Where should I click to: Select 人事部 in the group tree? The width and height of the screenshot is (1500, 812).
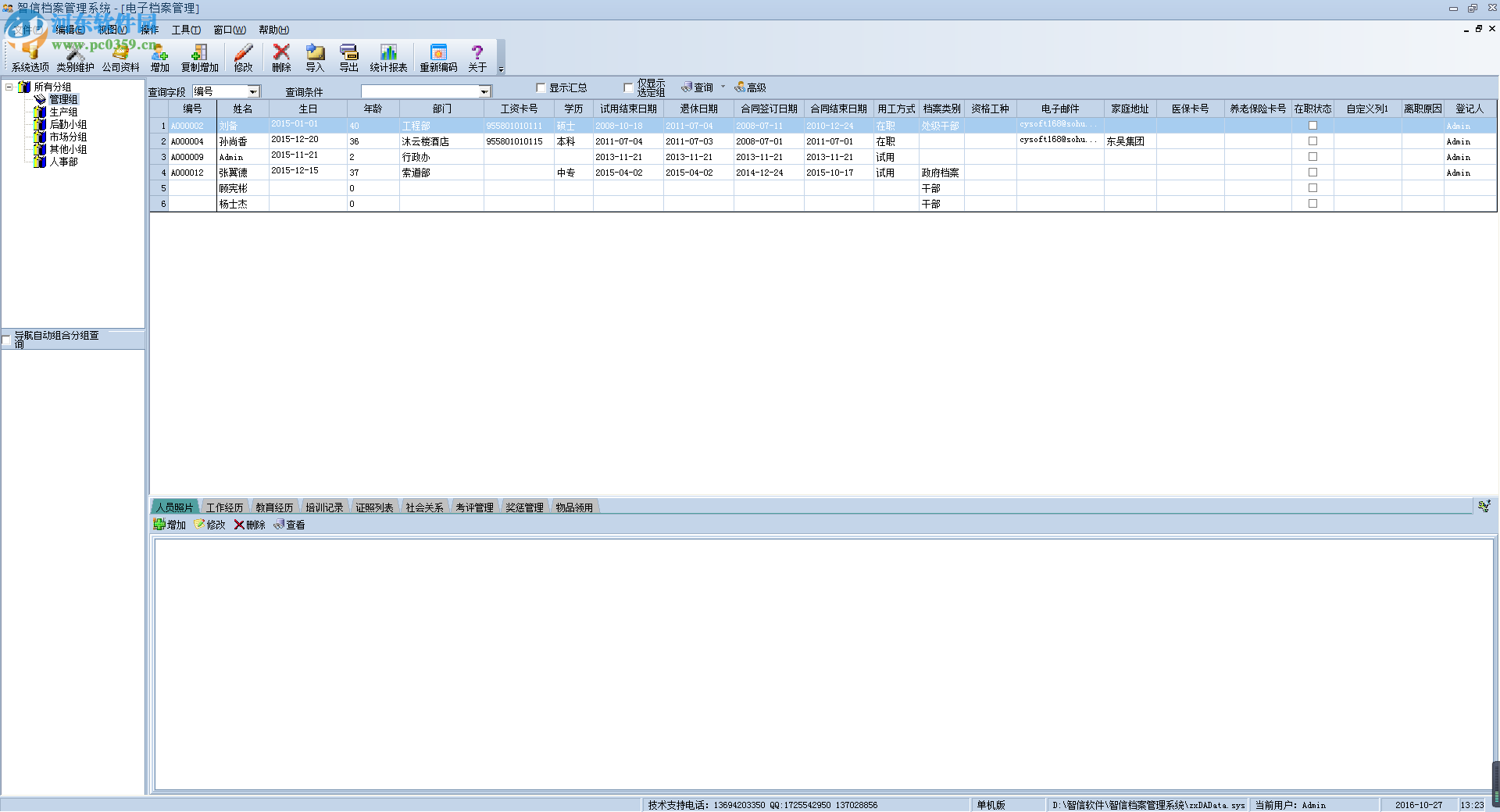[63, 162]
